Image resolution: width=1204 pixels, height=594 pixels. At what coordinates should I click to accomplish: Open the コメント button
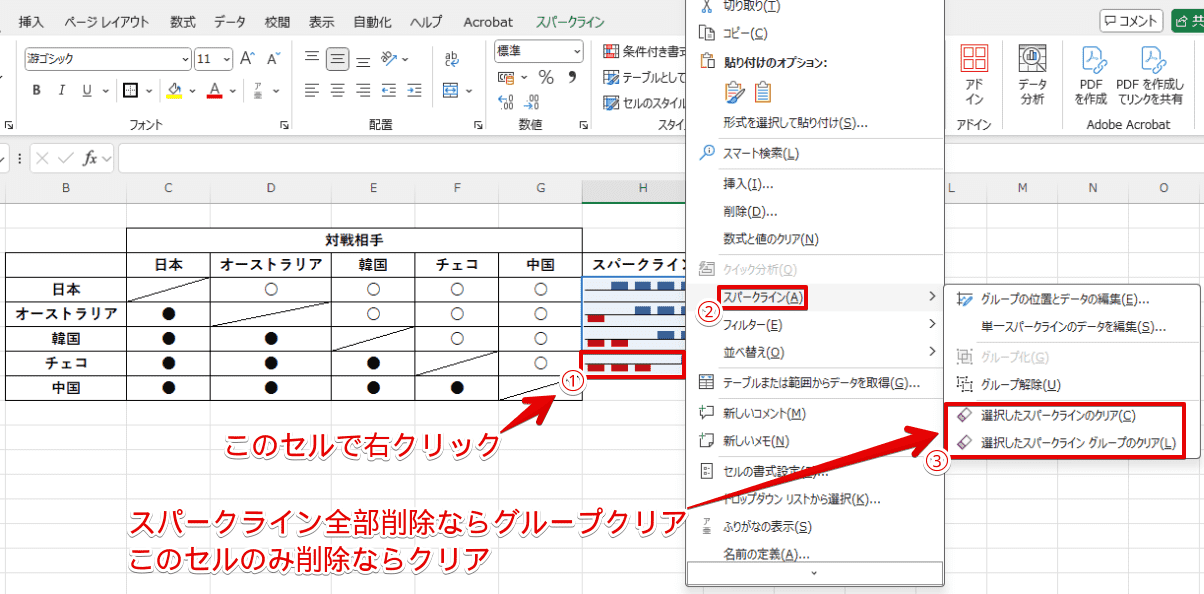click(x=1131, y=20)
